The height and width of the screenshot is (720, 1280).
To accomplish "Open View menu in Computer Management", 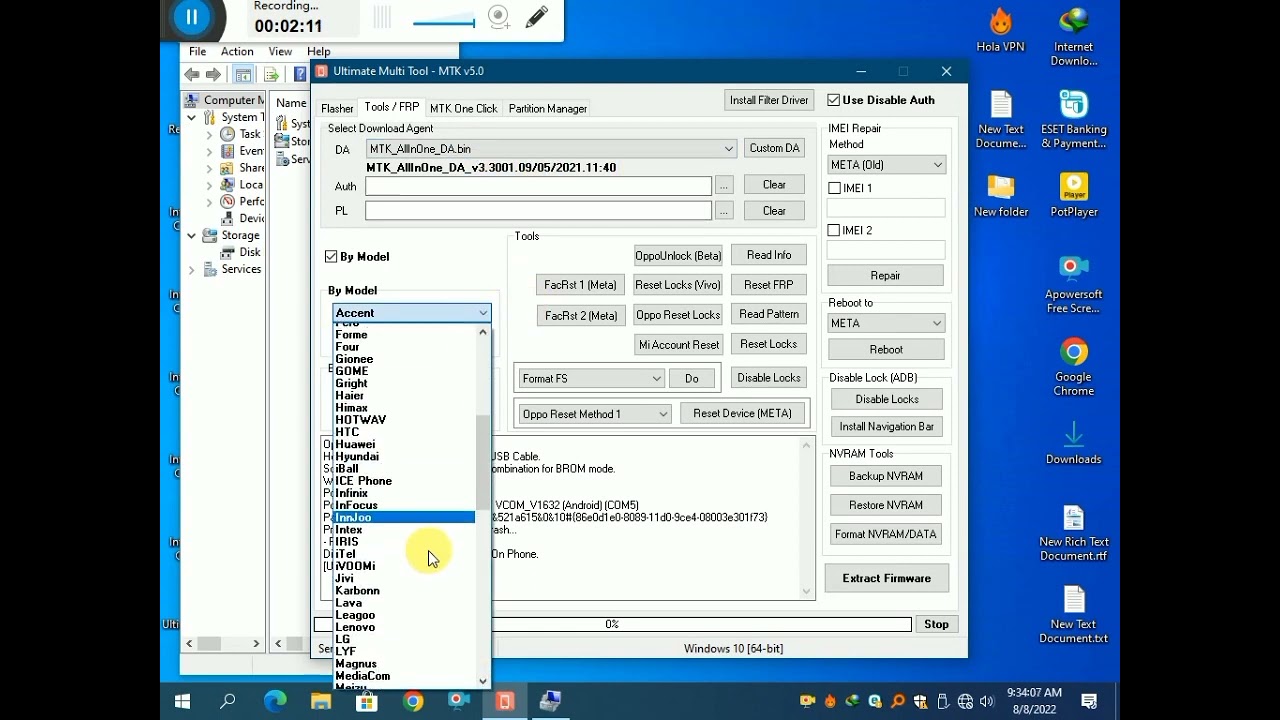I will tap(280, 52).
